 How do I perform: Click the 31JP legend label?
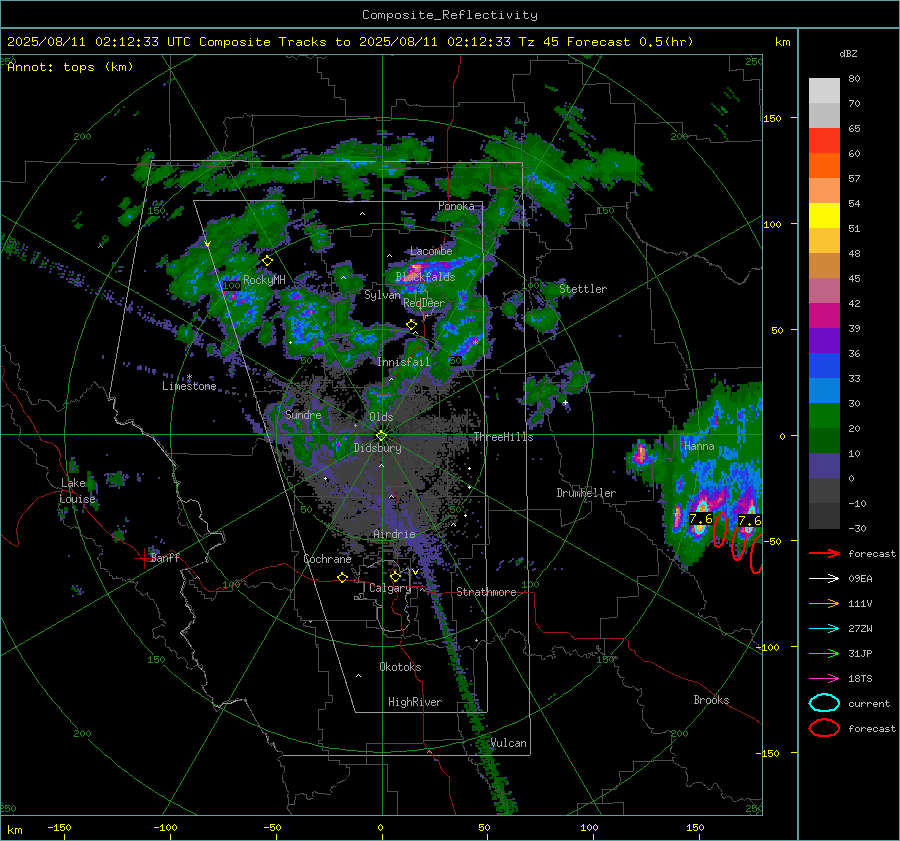pyautogui.click(x=860, y=653)
